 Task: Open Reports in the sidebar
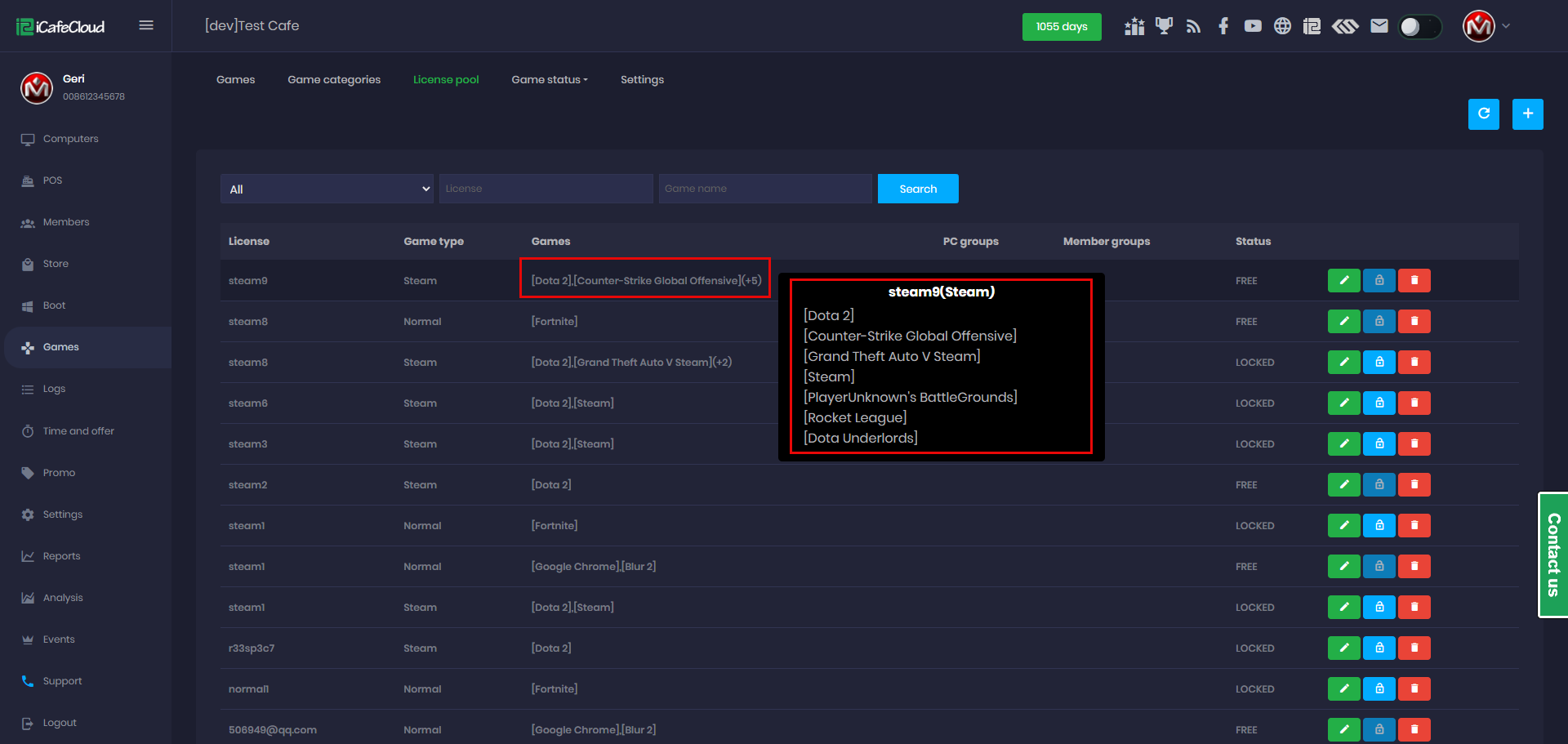coord(61,556)
